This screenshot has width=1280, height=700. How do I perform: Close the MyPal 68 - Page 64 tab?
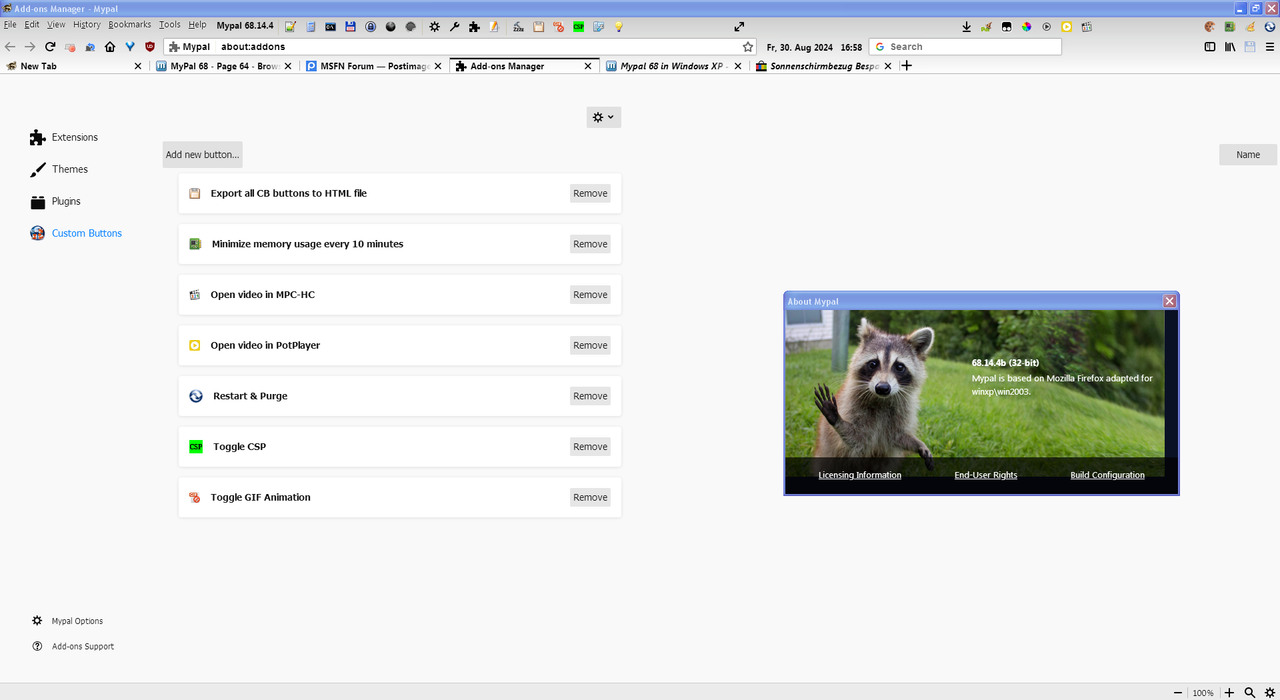point(288,66)
